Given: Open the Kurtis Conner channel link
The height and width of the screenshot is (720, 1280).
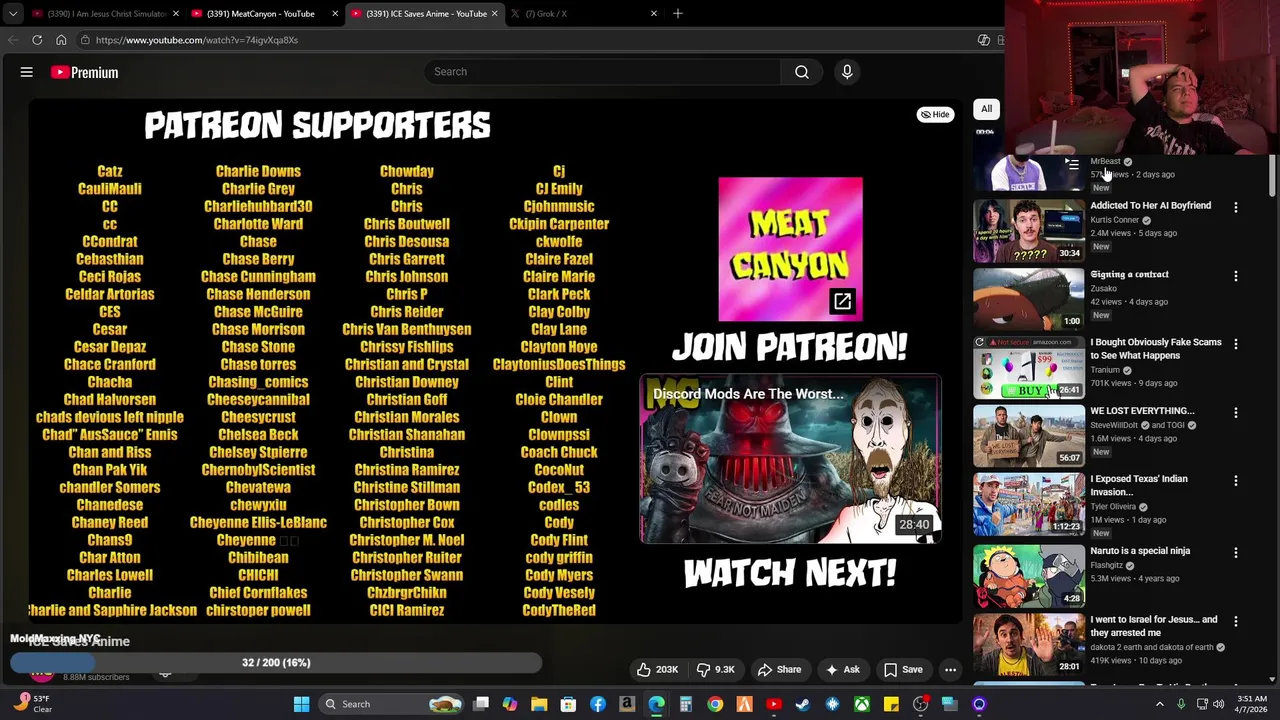Looking at the screenshot, I should tap(1115, 220).
